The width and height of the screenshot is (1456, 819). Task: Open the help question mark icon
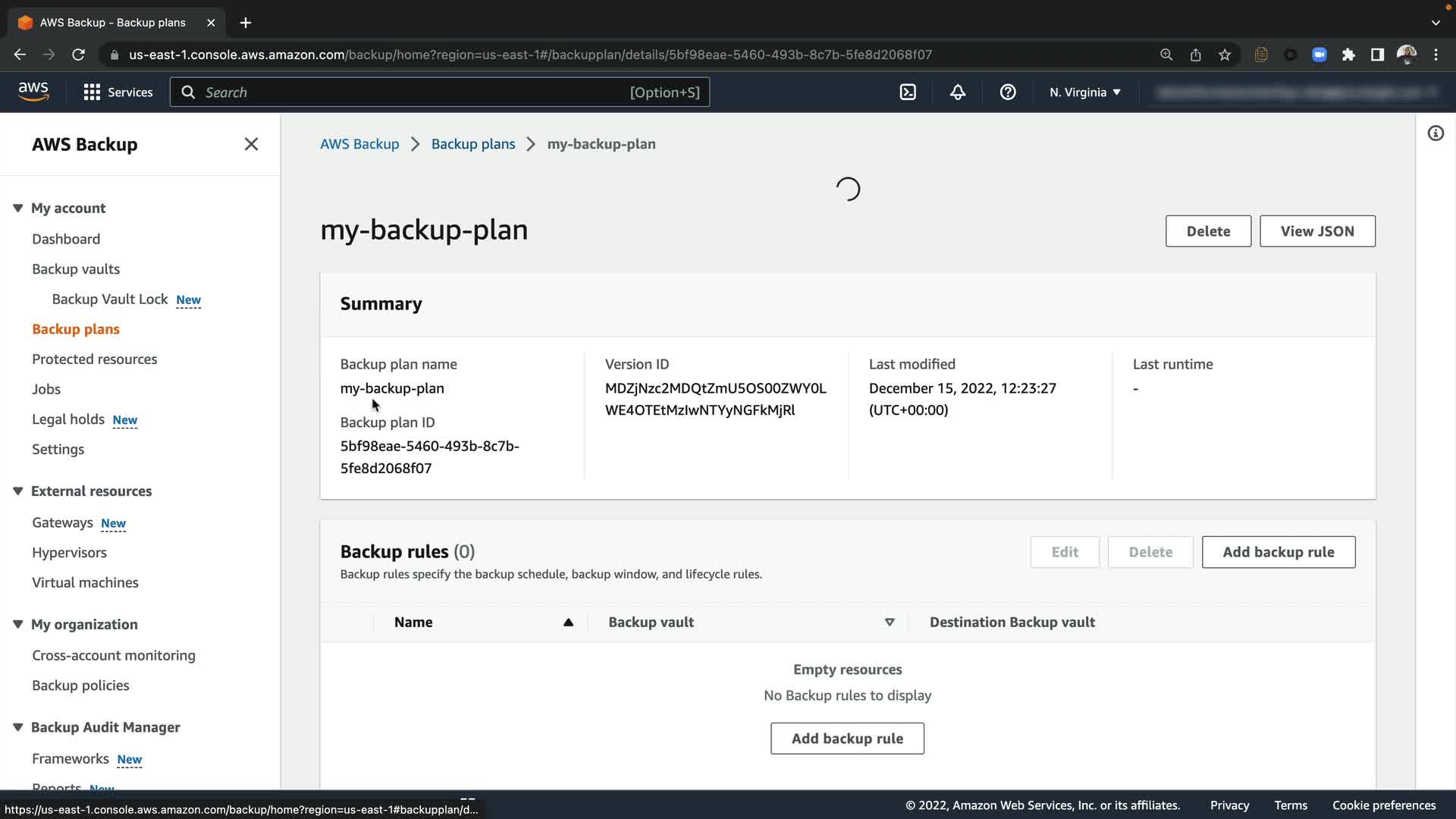pyautogui.click(x=1008, y=93)
